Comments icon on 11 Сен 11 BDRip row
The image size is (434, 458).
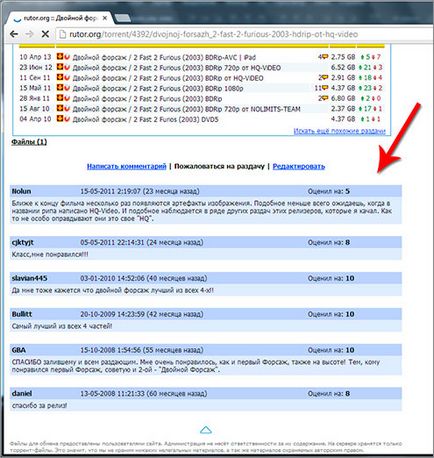point(325,78)
